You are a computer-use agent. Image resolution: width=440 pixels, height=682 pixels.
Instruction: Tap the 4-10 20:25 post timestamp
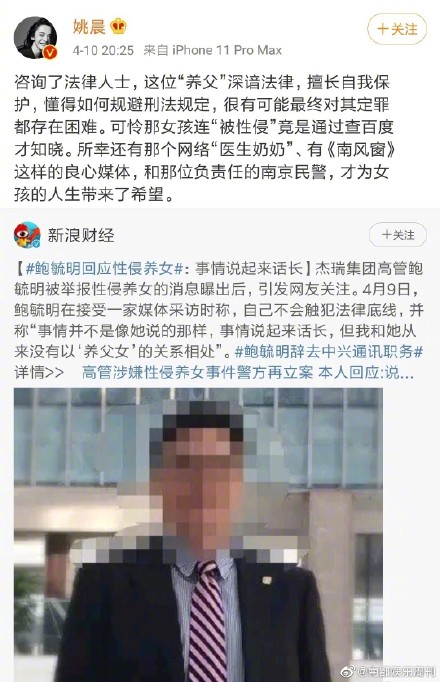click(x=103, y=50)
